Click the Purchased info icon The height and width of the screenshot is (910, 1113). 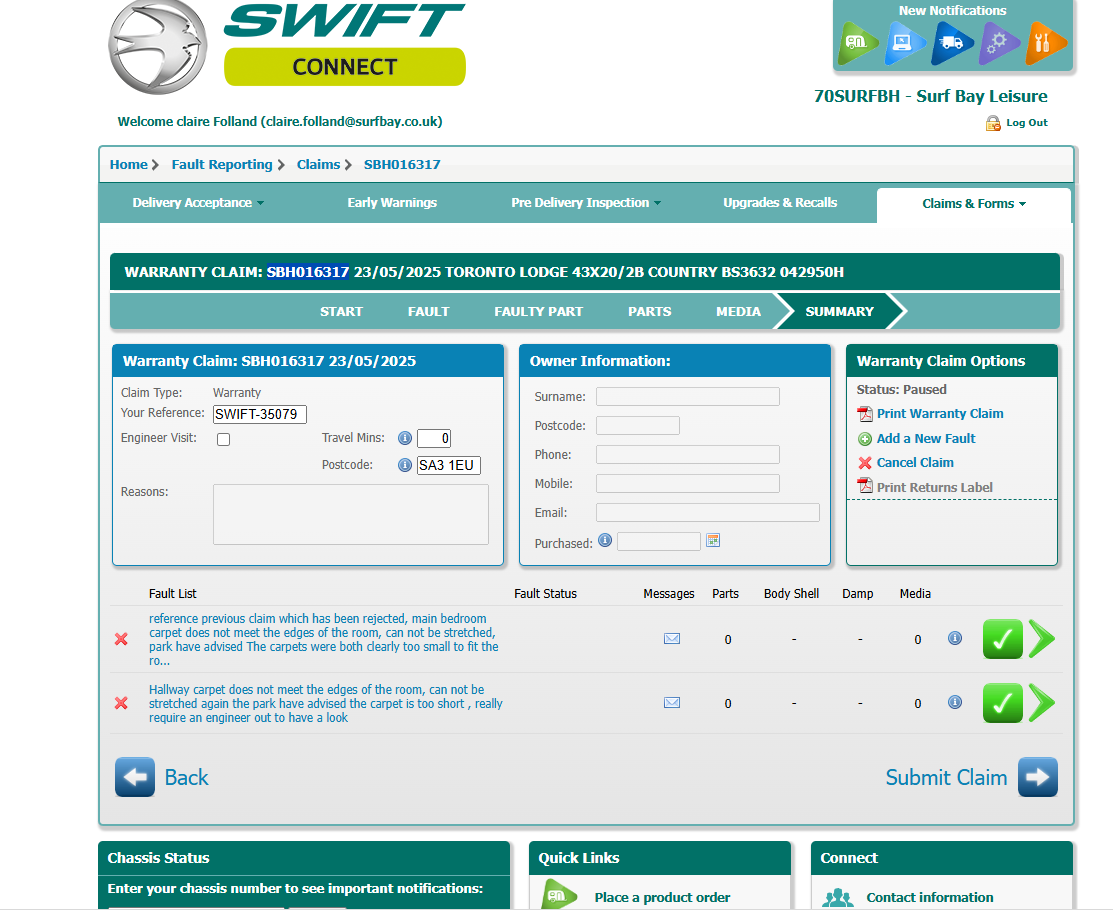tap(605, 540)
